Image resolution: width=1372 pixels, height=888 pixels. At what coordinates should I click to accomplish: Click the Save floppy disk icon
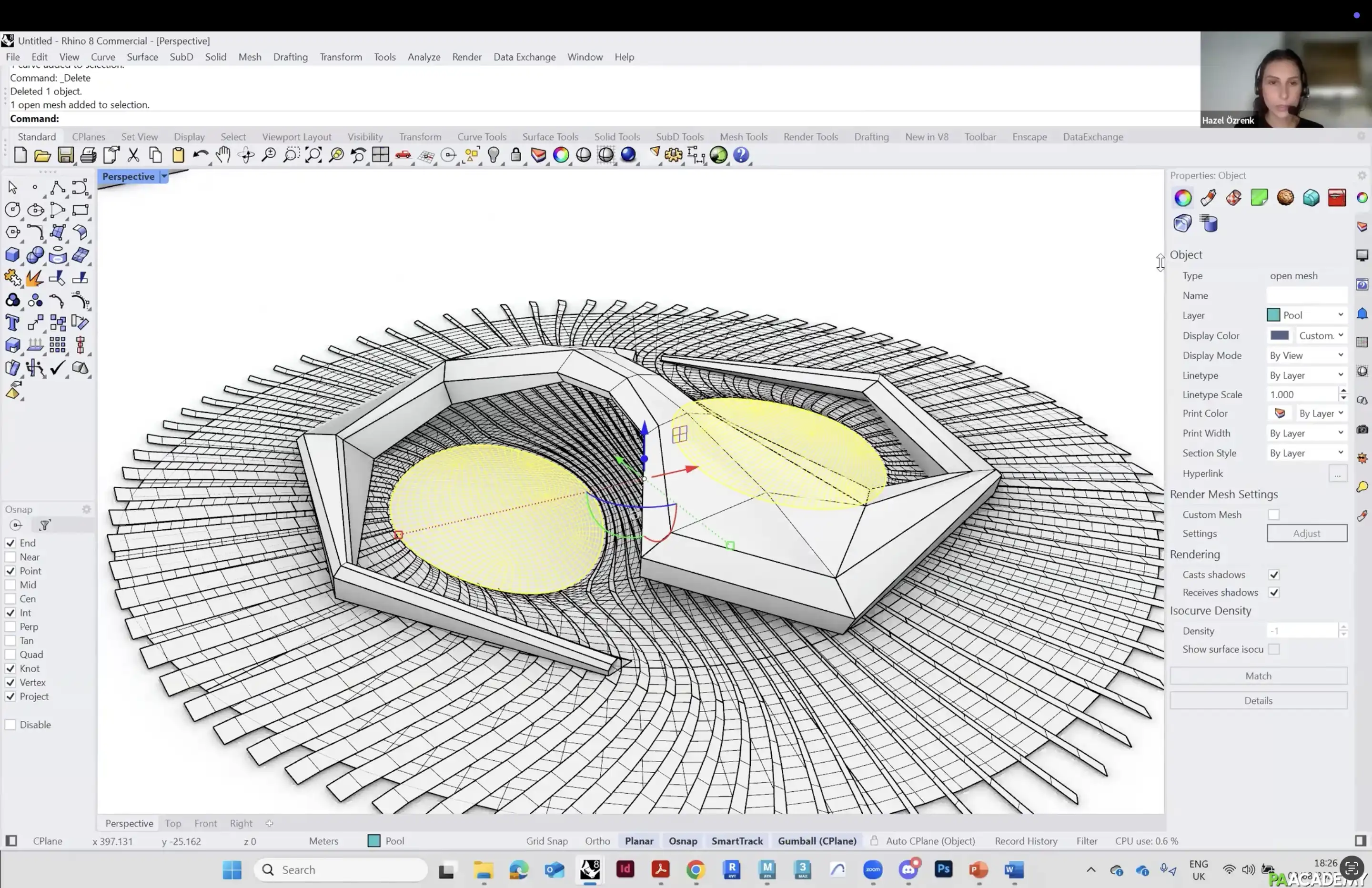pyautogui.click(x=66, y=155)
